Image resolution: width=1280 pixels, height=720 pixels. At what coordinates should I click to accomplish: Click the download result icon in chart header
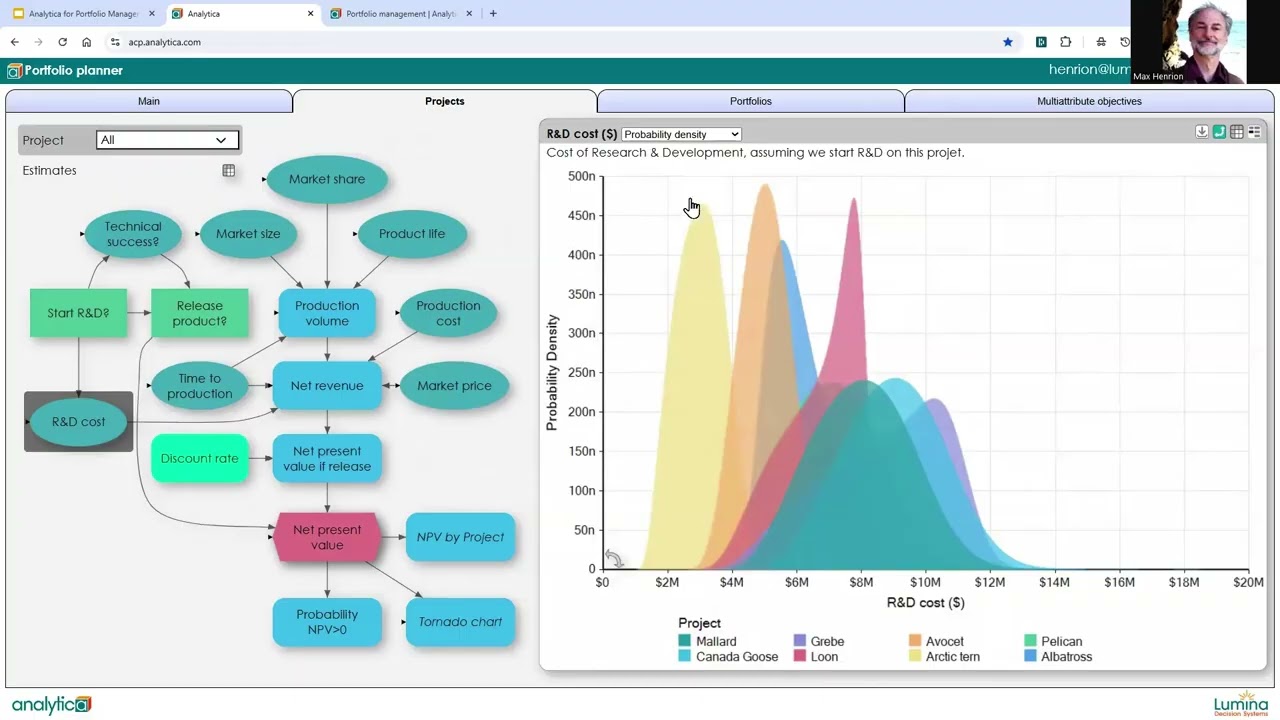[x=1202, y=132]
